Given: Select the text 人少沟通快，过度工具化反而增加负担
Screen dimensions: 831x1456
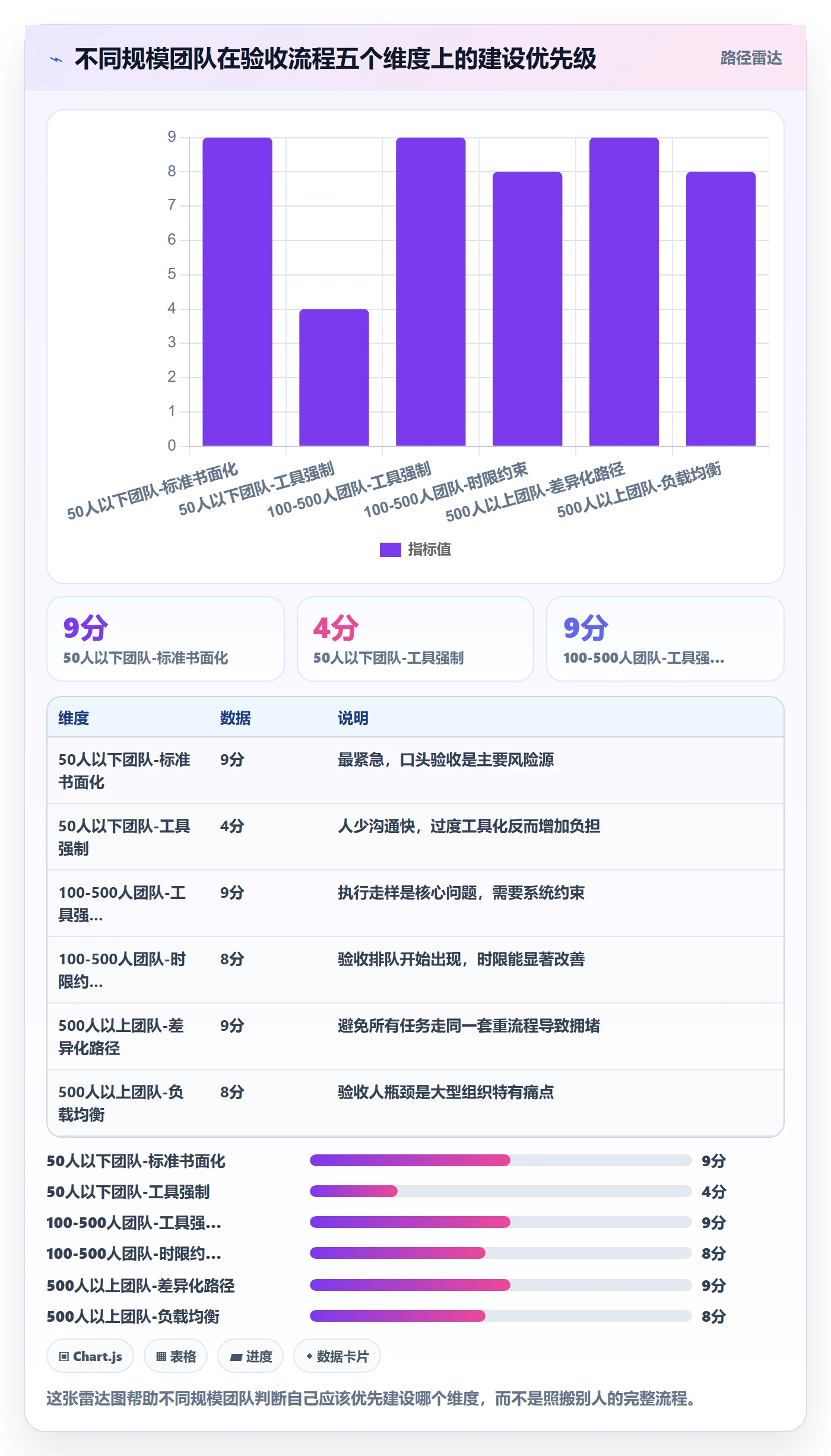Looking at the screenshot, I should [469, 826].
